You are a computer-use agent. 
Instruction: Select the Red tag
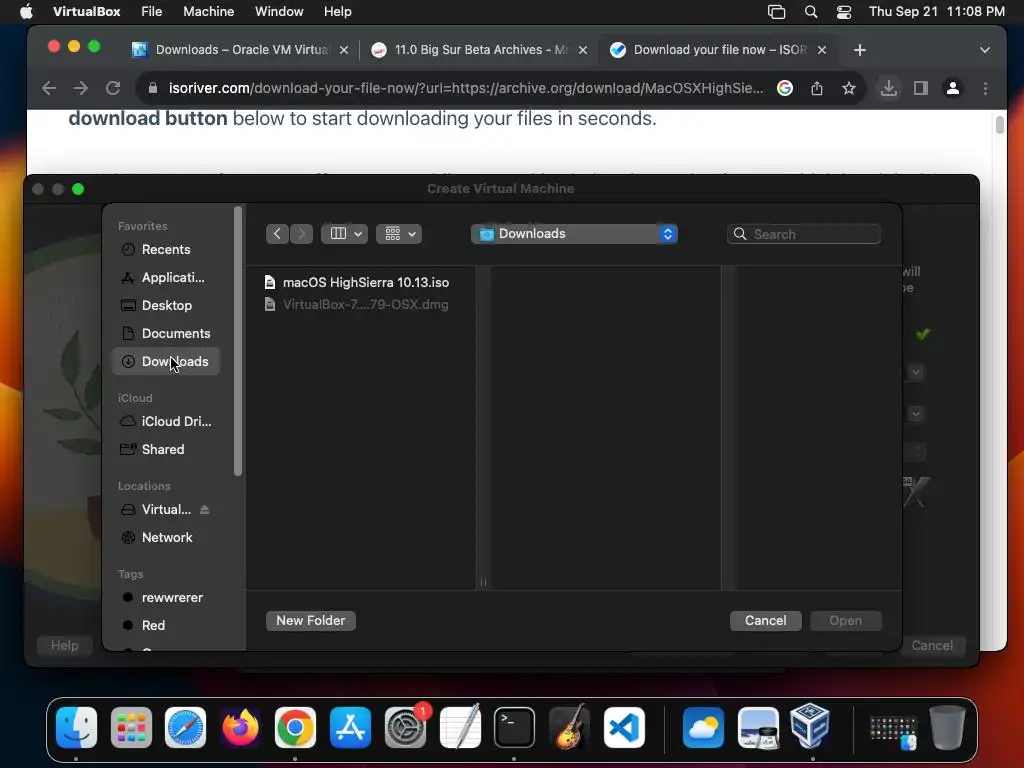coord(166,626)
